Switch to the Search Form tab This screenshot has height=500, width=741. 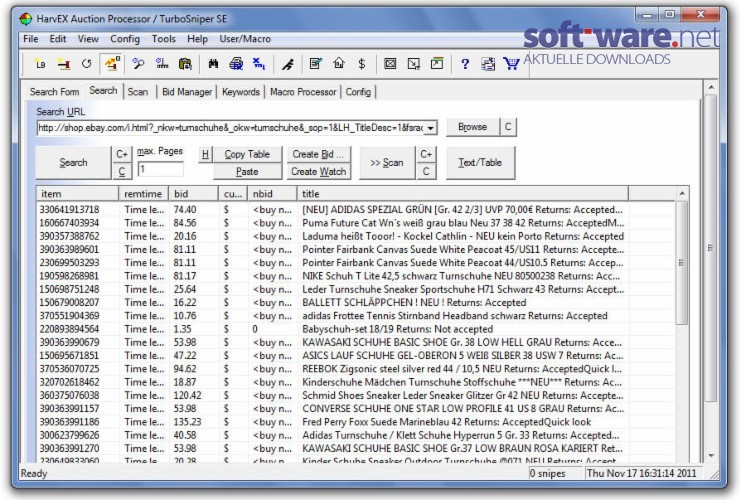tap(54, 92)
